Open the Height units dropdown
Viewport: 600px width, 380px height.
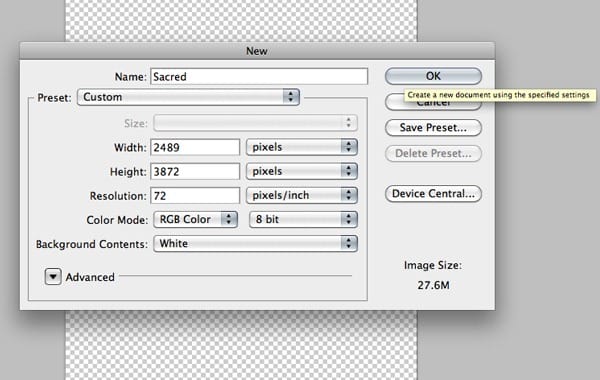[x=302, y=171]
